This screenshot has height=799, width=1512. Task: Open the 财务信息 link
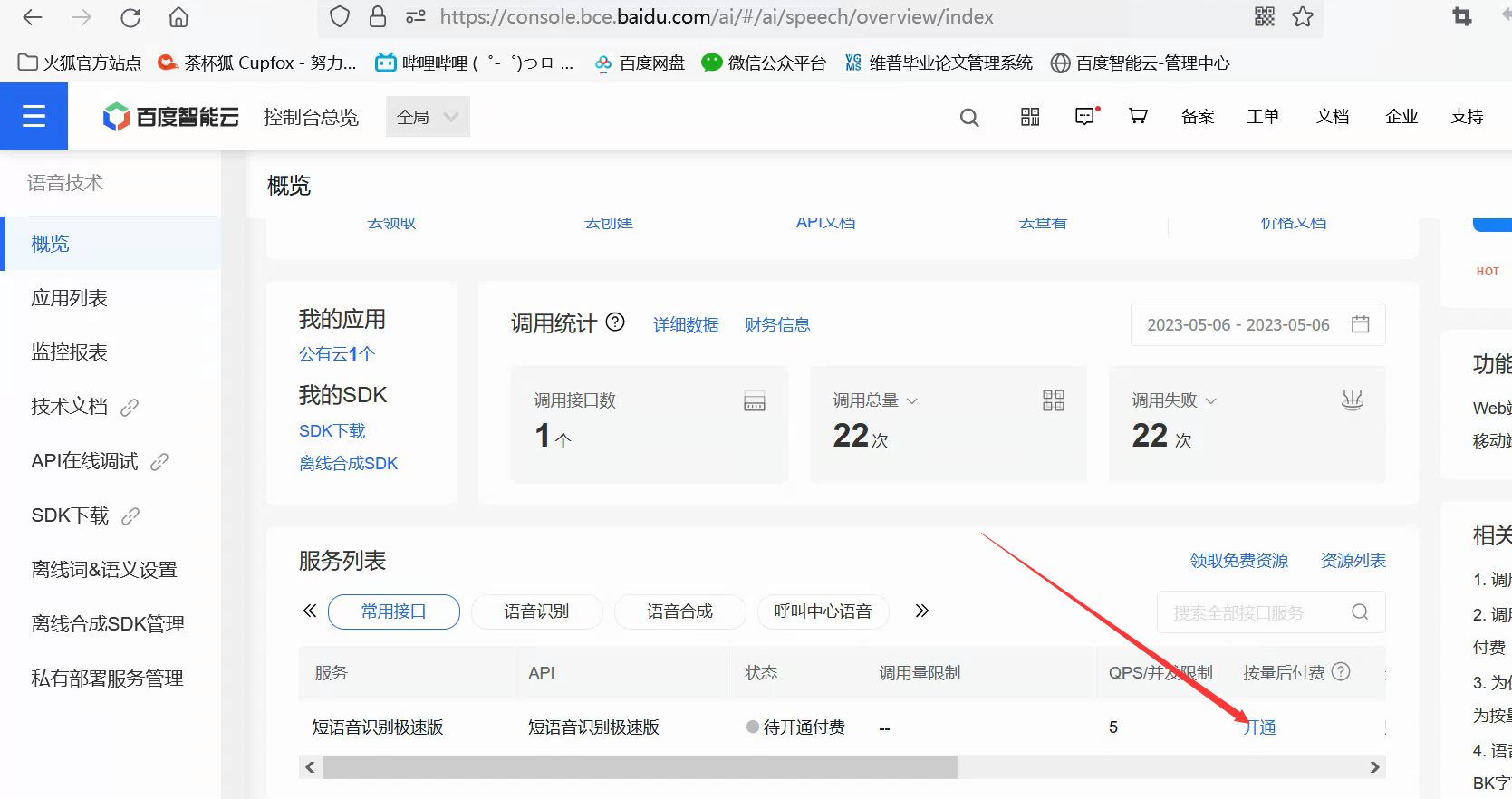(x=777, y=325)
